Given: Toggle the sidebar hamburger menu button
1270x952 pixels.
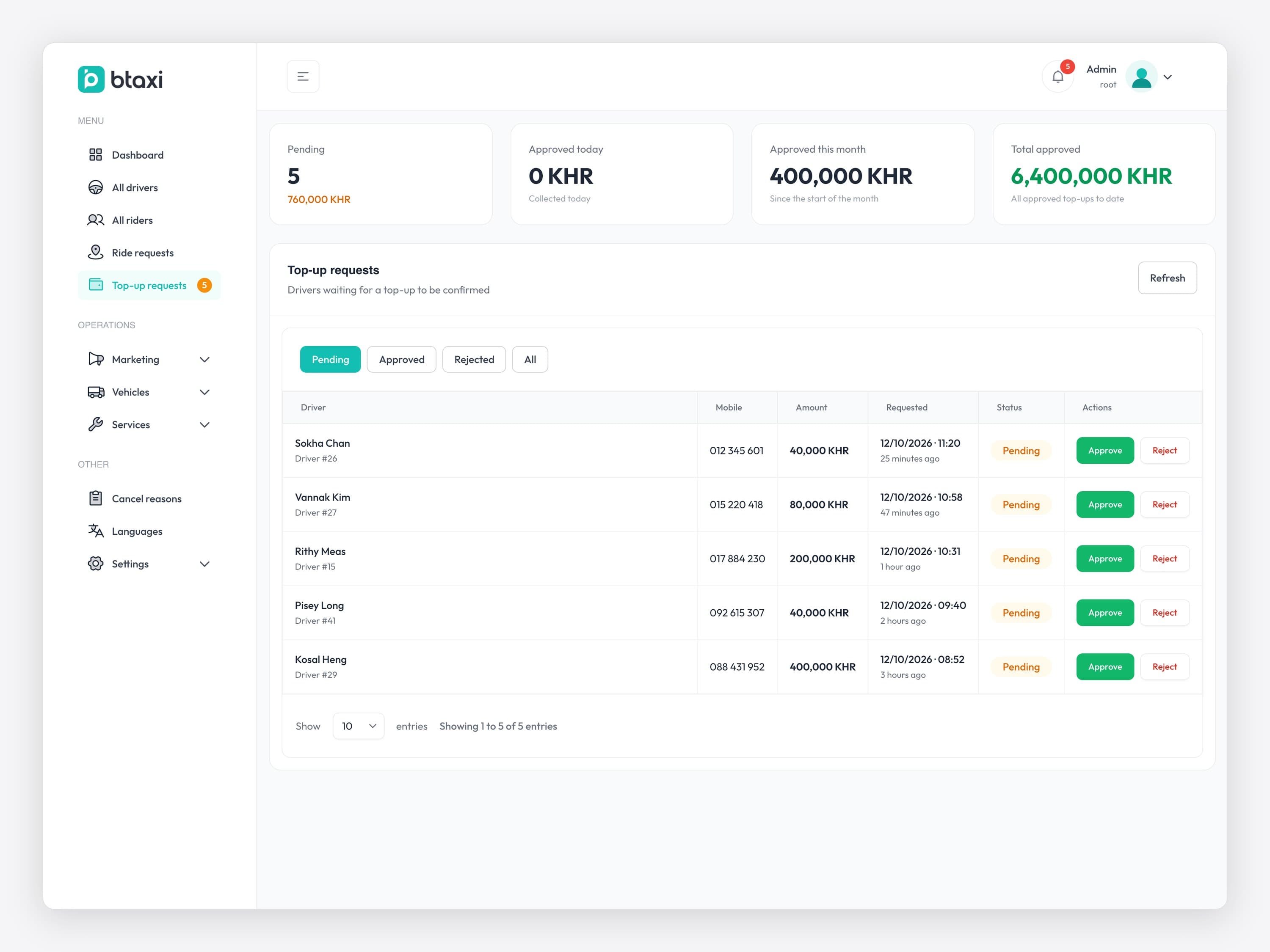Looking at the screenshot, I should point(303,76).
